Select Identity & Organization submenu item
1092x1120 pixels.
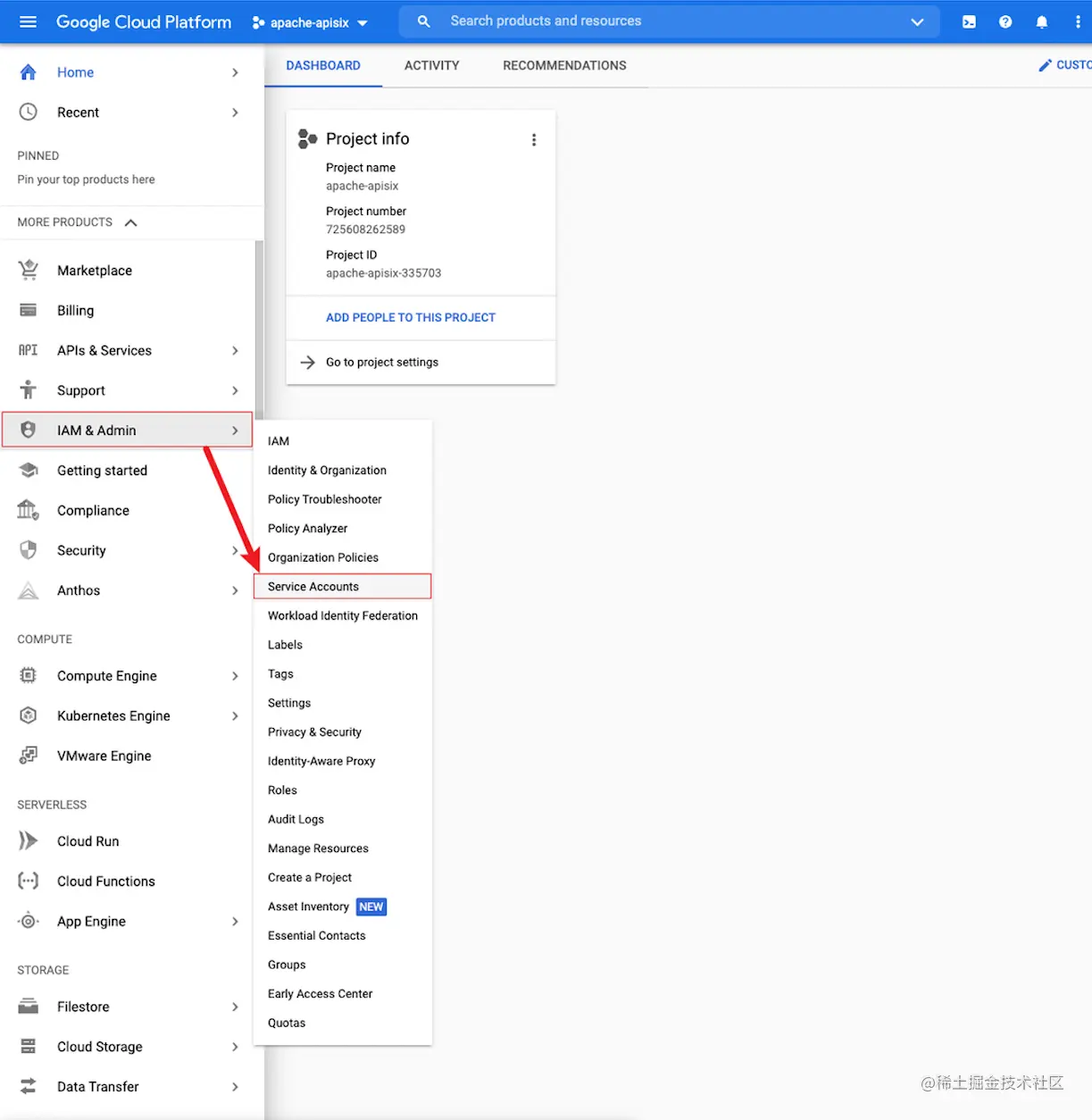343,470
